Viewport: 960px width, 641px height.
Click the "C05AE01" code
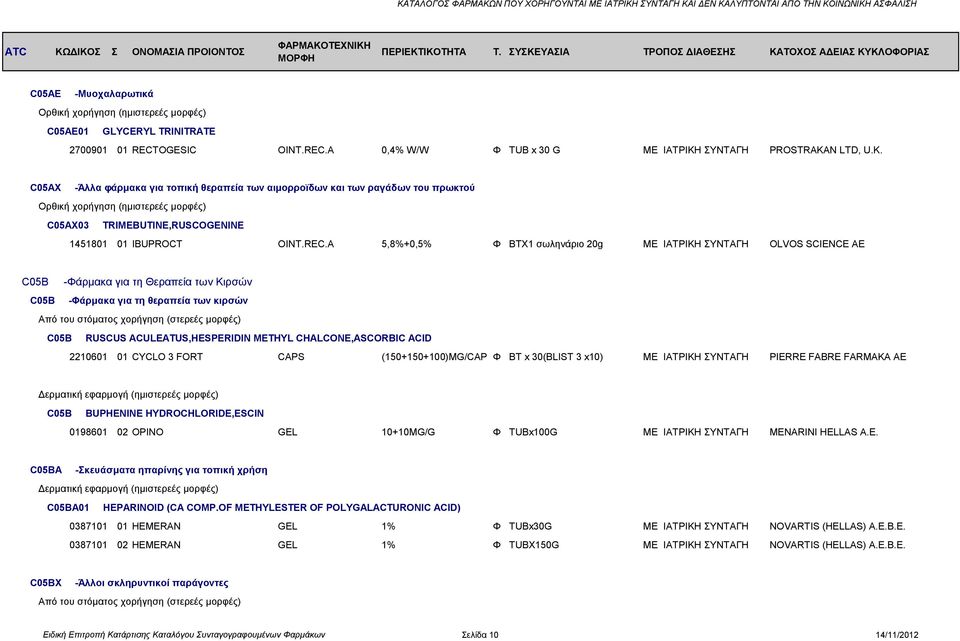click(x=67, y=131)
